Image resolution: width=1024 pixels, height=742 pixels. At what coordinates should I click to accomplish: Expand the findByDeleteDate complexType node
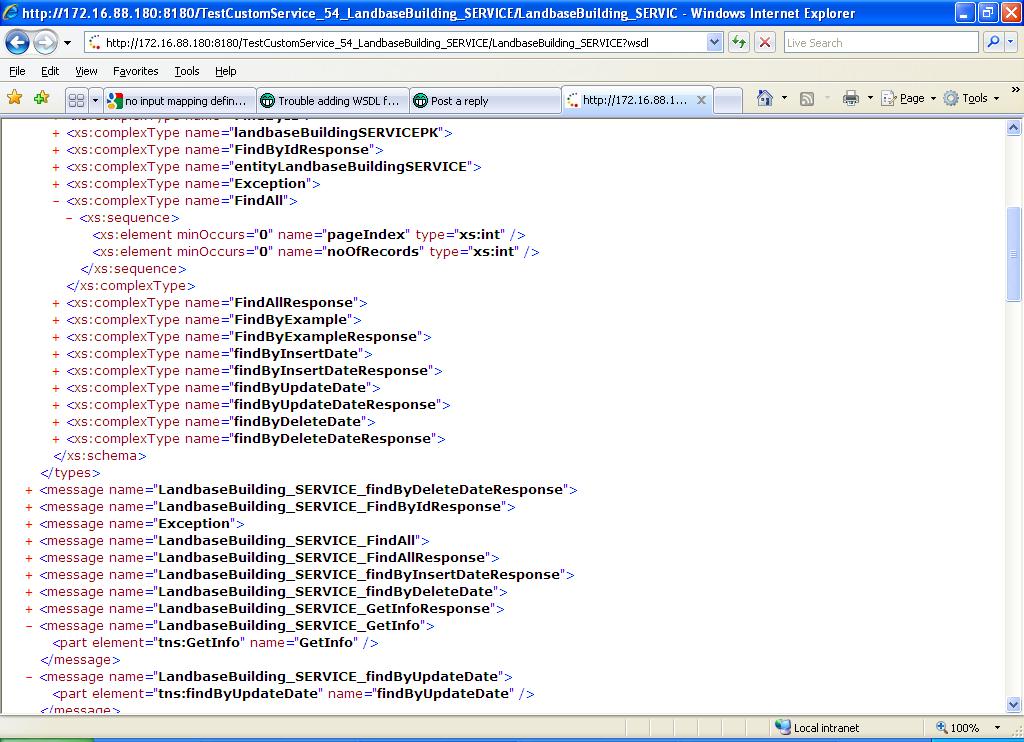(x=56, y=422)
